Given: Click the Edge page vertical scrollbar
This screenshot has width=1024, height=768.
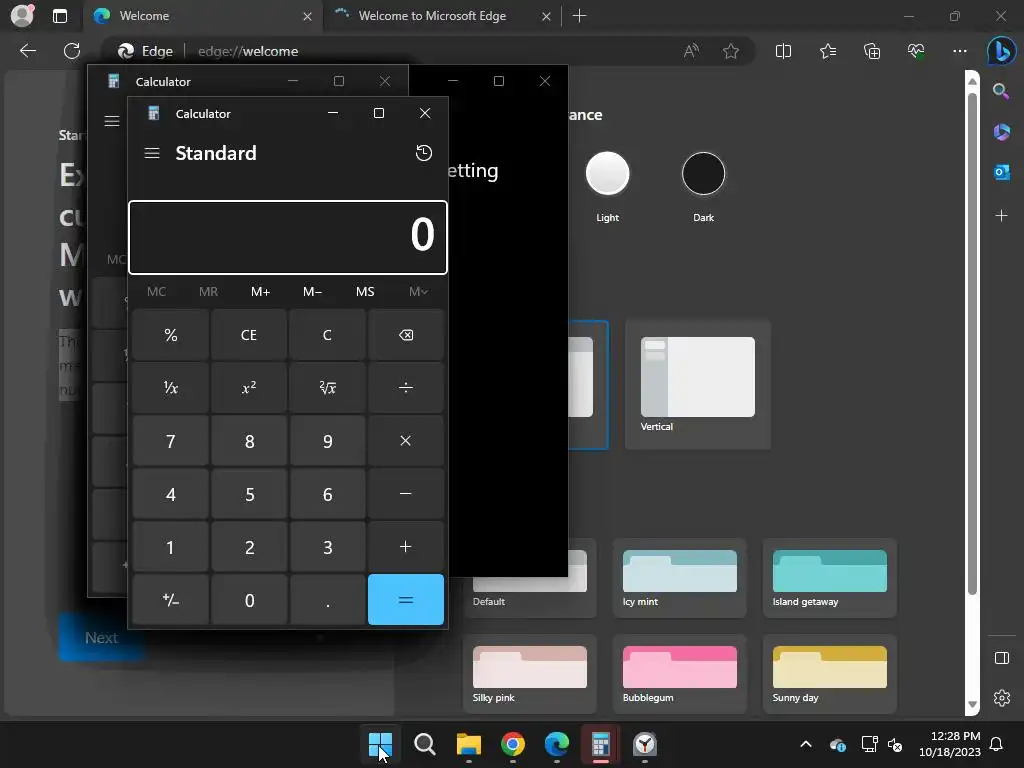Looking at the screenshot, I should (972, 344).
